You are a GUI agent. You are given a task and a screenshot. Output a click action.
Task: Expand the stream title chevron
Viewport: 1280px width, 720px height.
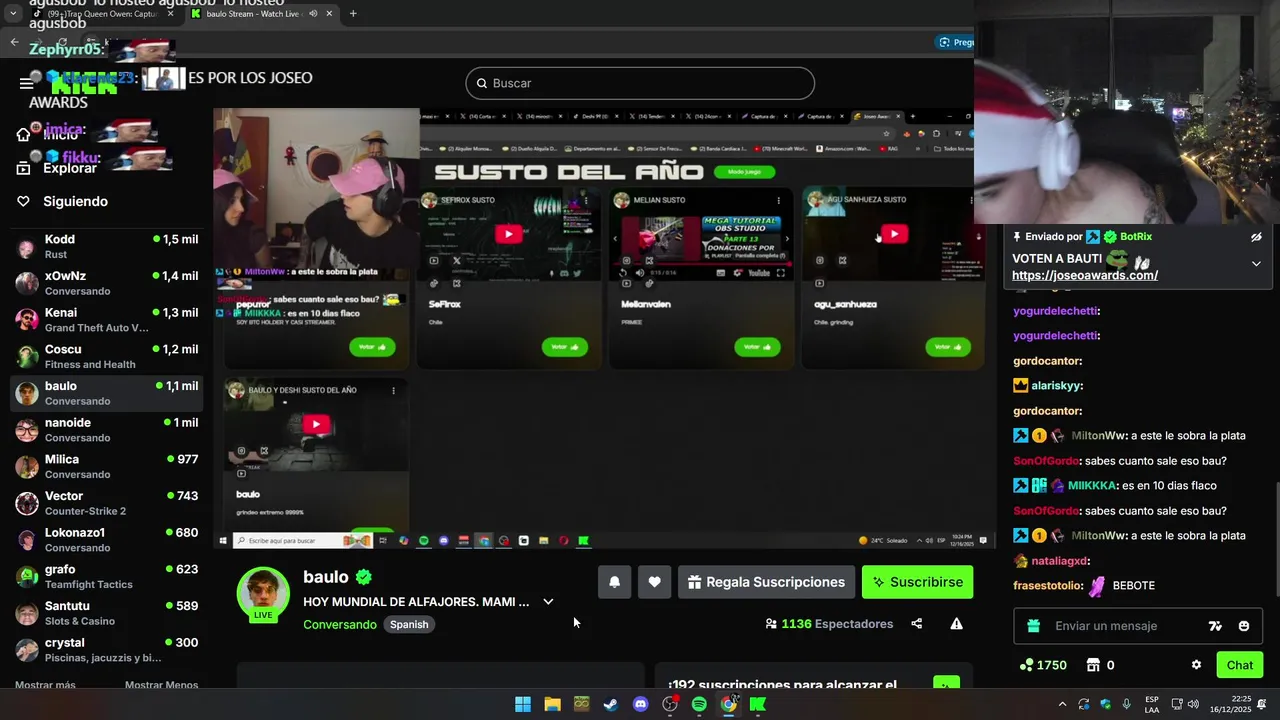[x=548, y=602]
